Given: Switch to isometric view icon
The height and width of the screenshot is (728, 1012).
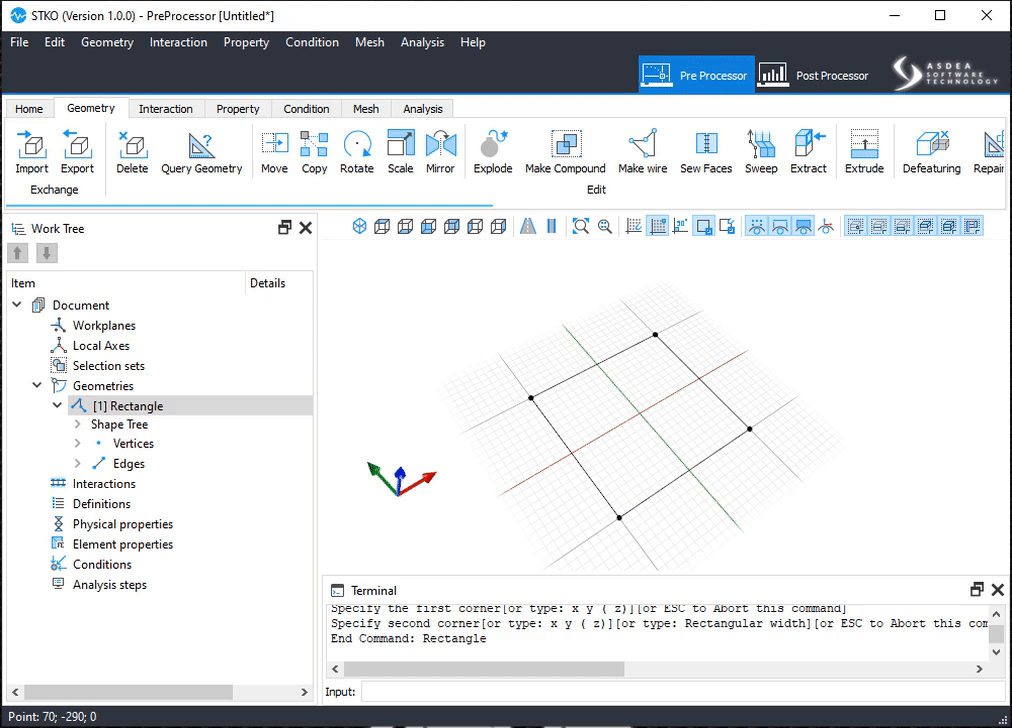Looking at the screenshot, I should pyautogui.click(x=359, y=227).
